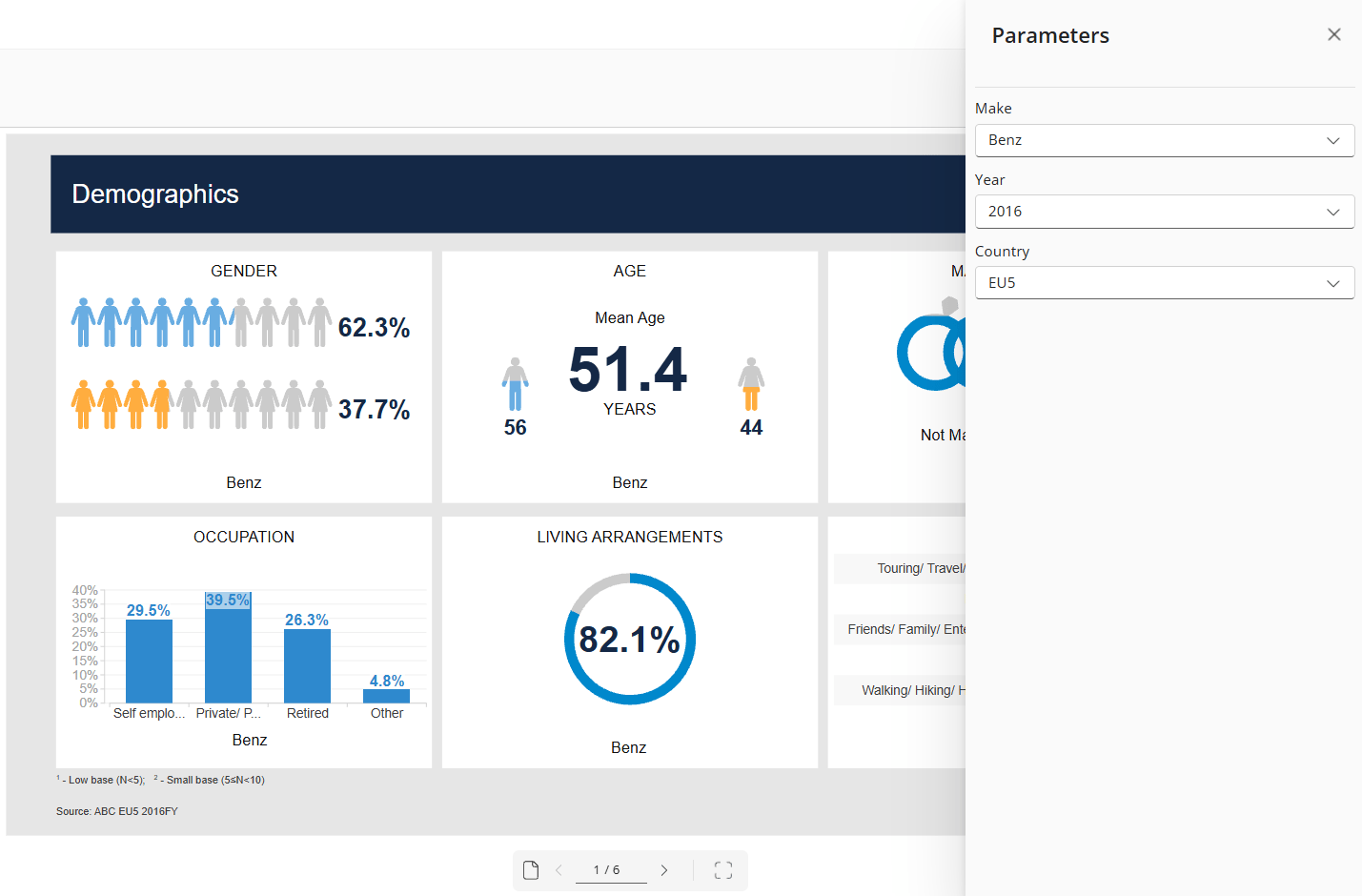Click the Touring/ Travel activity row
The height and width of the screenshot is (896, 1362).
900,568
